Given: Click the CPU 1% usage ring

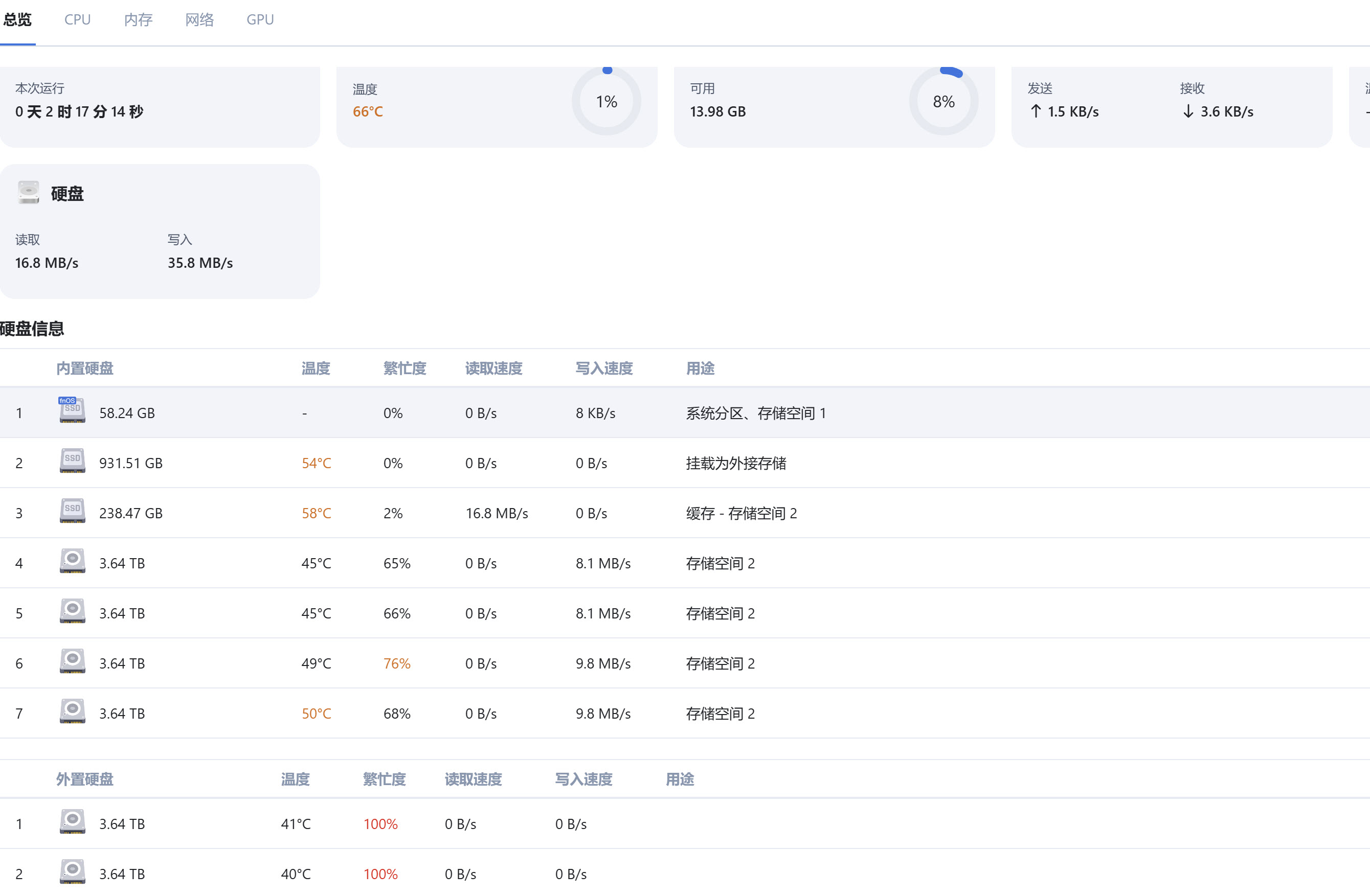Looking at the screenshot, I should coord(606,101).
